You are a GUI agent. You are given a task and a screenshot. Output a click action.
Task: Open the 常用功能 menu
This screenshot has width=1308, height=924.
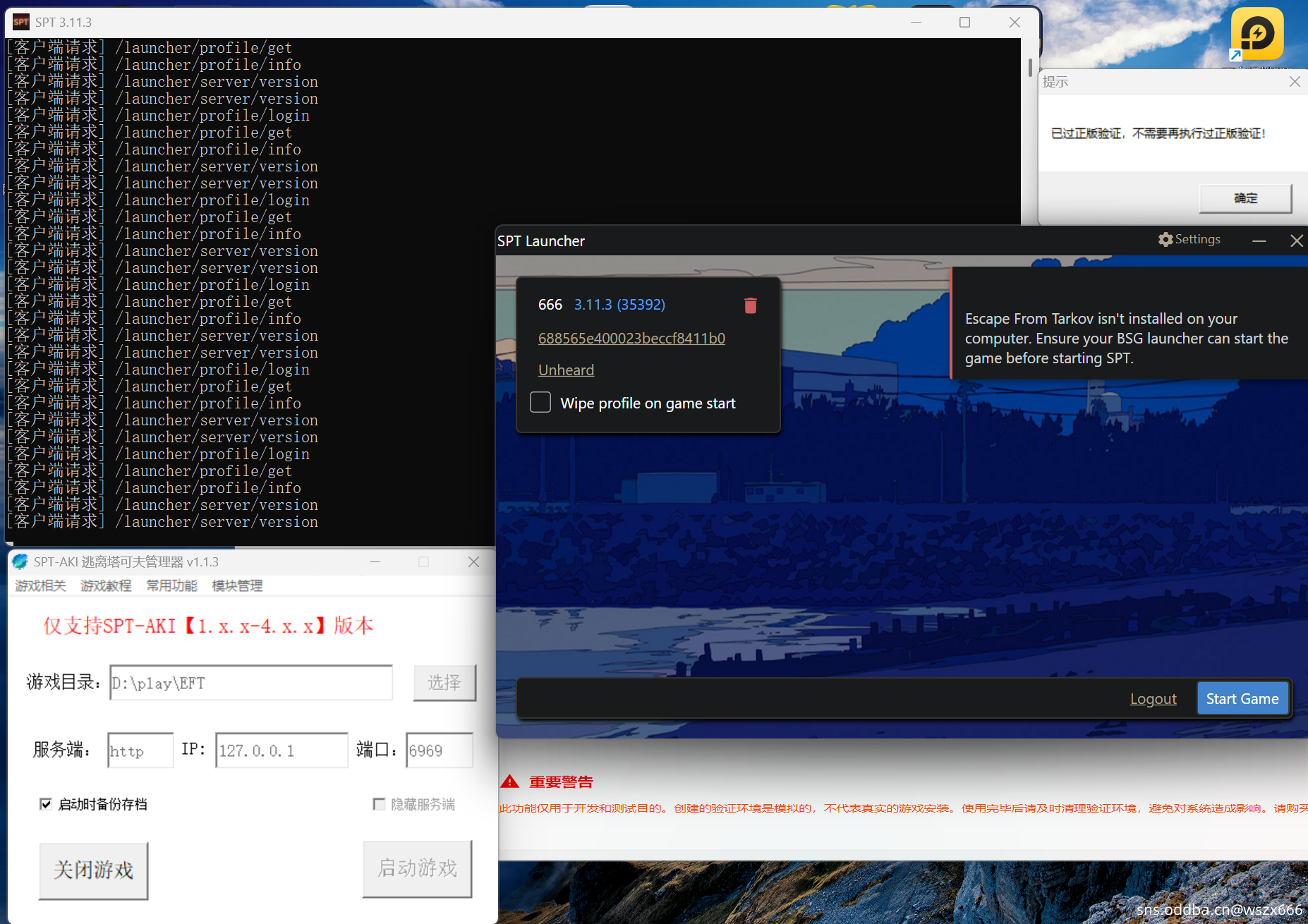click(x=171, y=585)
